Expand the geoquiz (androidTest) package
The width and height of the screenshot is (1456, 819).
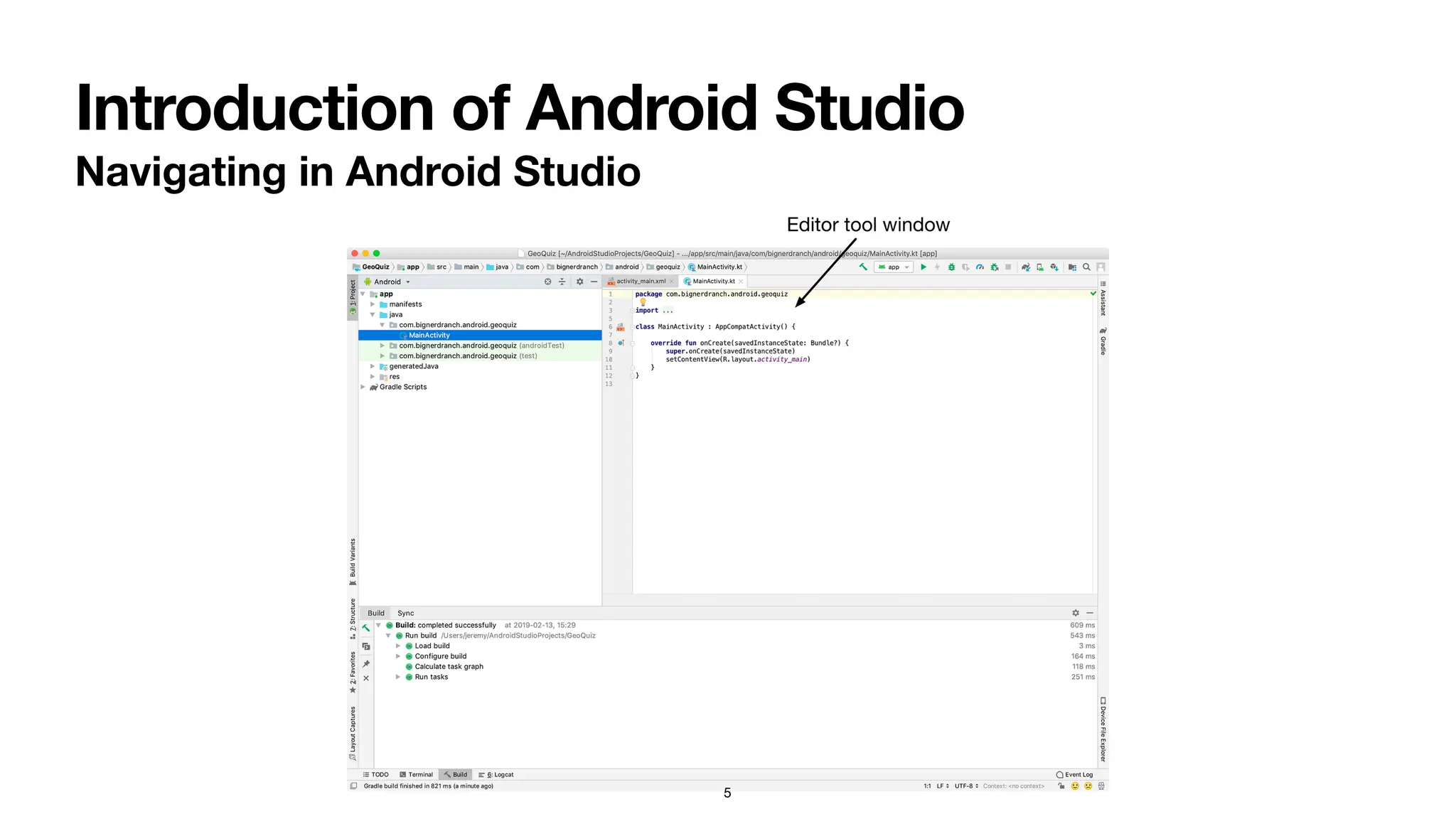click(x=382, y=346)
